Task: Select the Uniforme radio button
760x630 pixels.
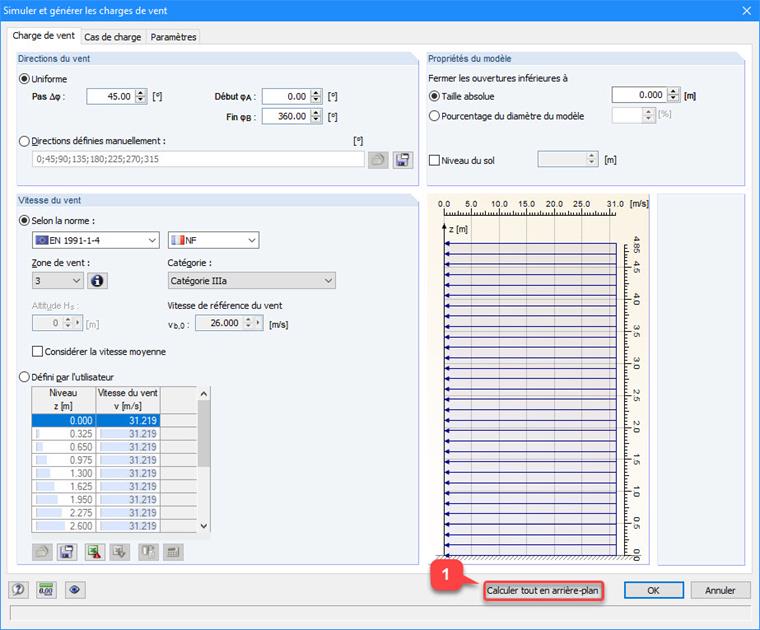Action: 24,79
